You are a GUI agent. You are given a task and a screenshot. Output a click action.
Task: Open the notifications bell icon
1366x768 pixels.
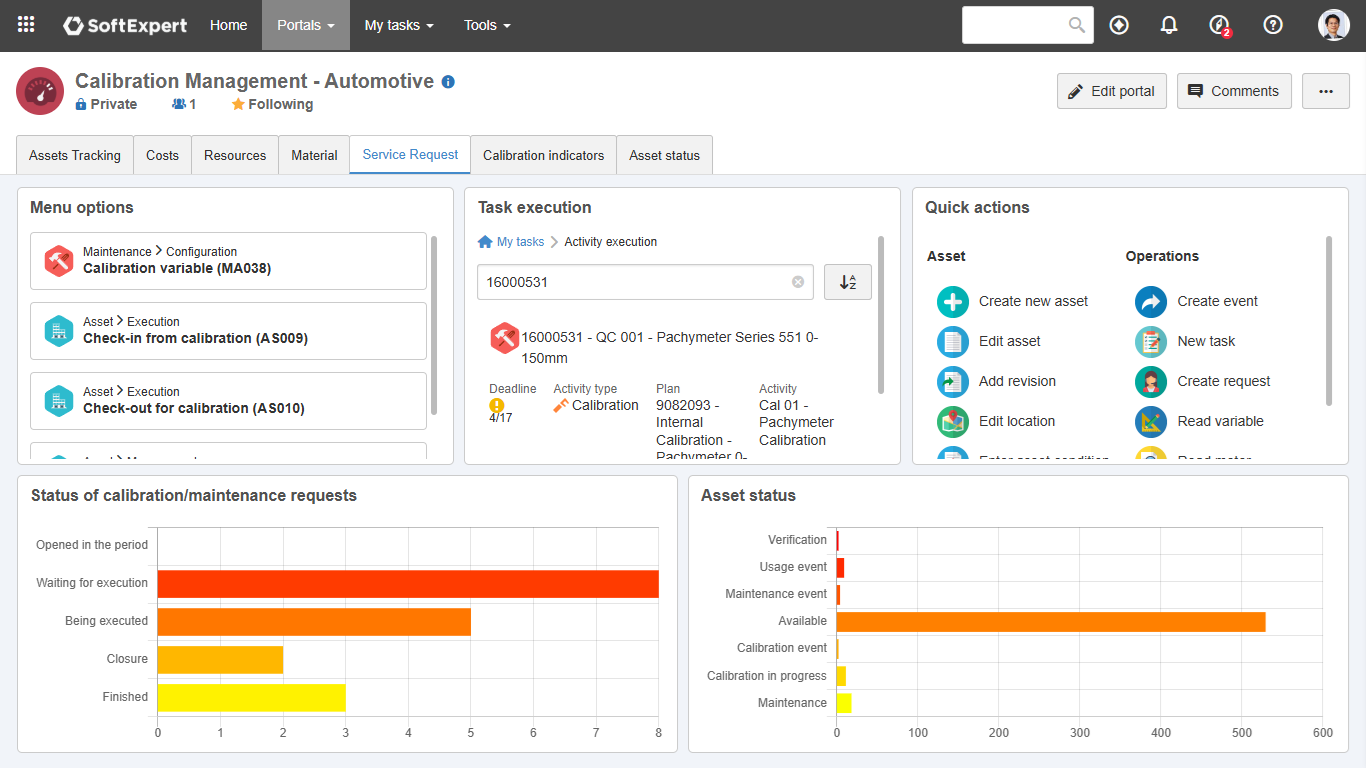[1169, 25]
